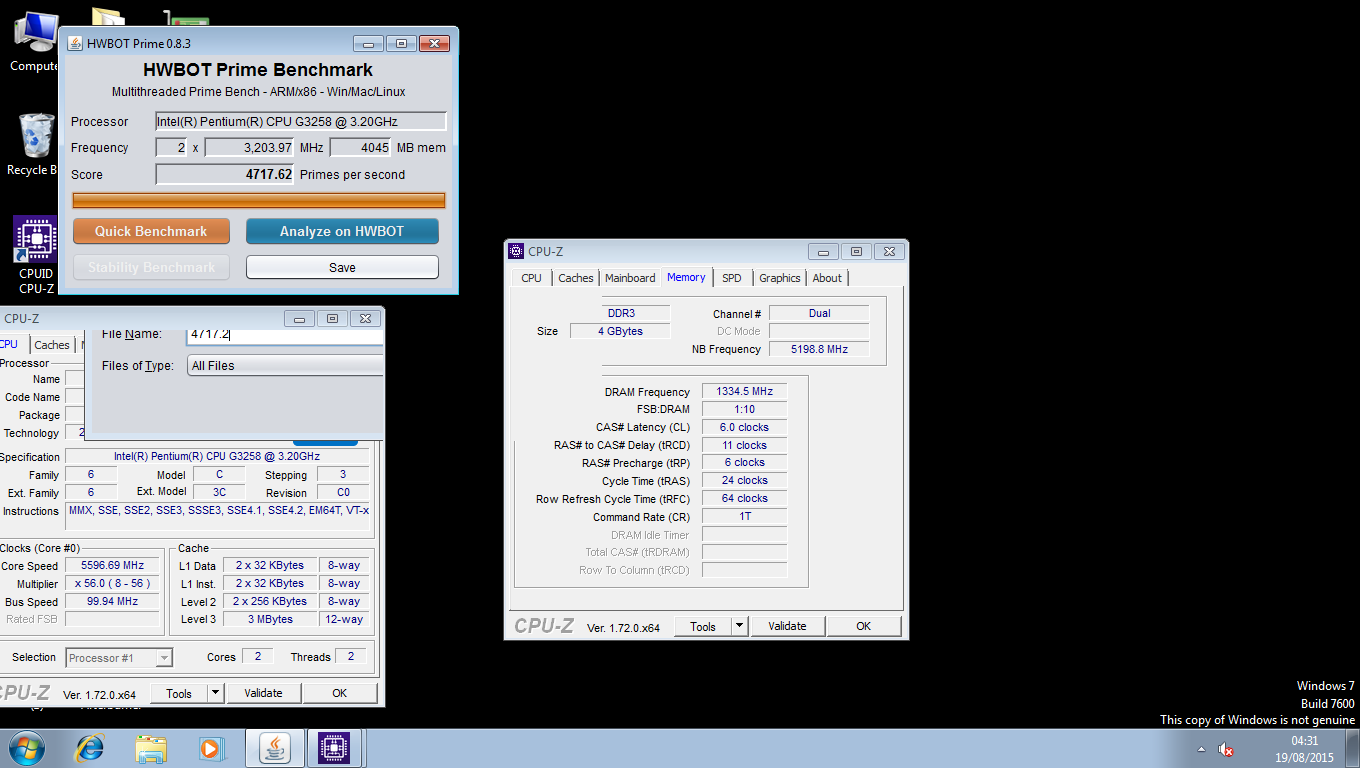Switch to the CPU-Z taskbar item

pos(334,748)
